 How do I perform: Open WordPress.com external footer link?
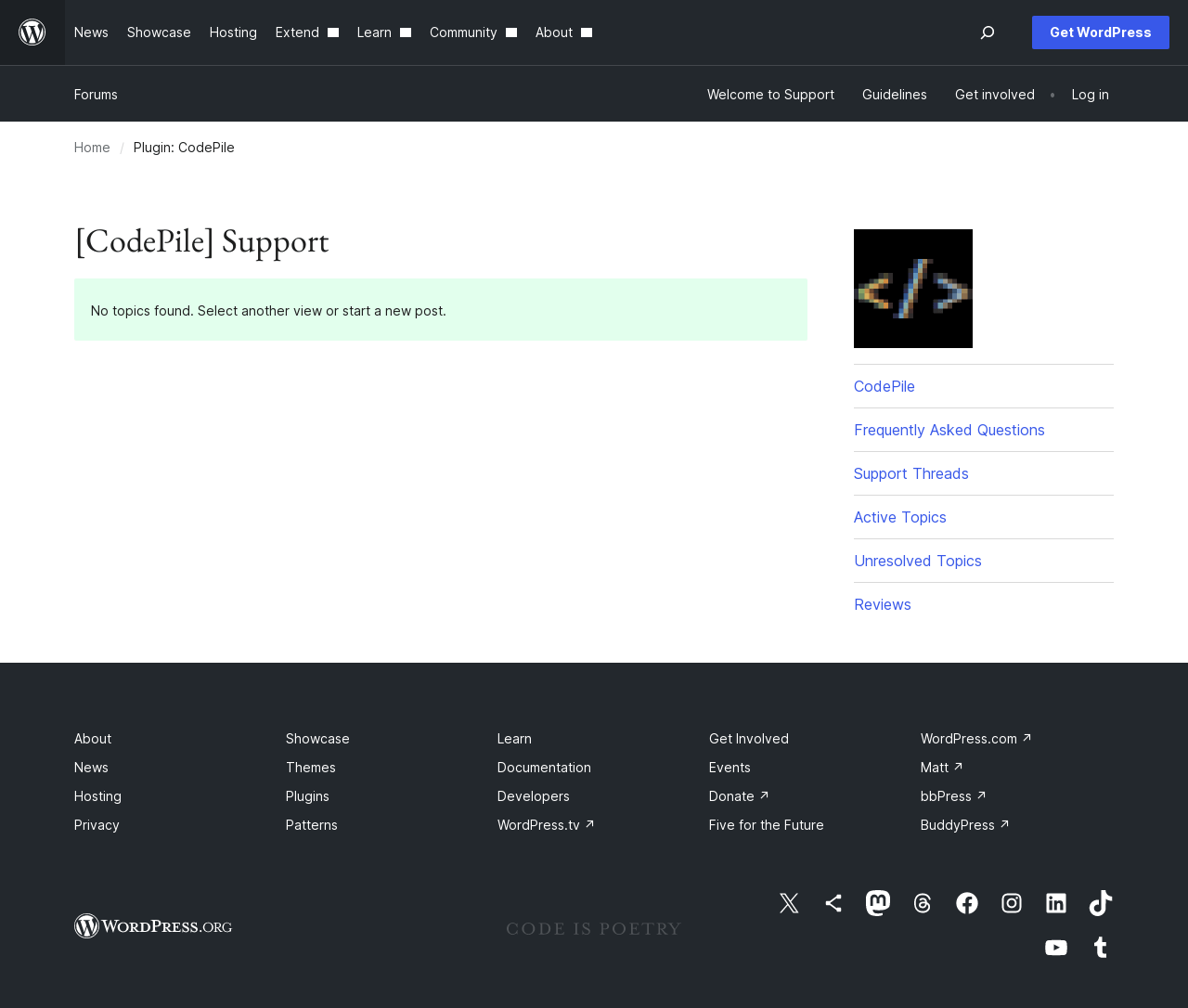coord(976,739)
